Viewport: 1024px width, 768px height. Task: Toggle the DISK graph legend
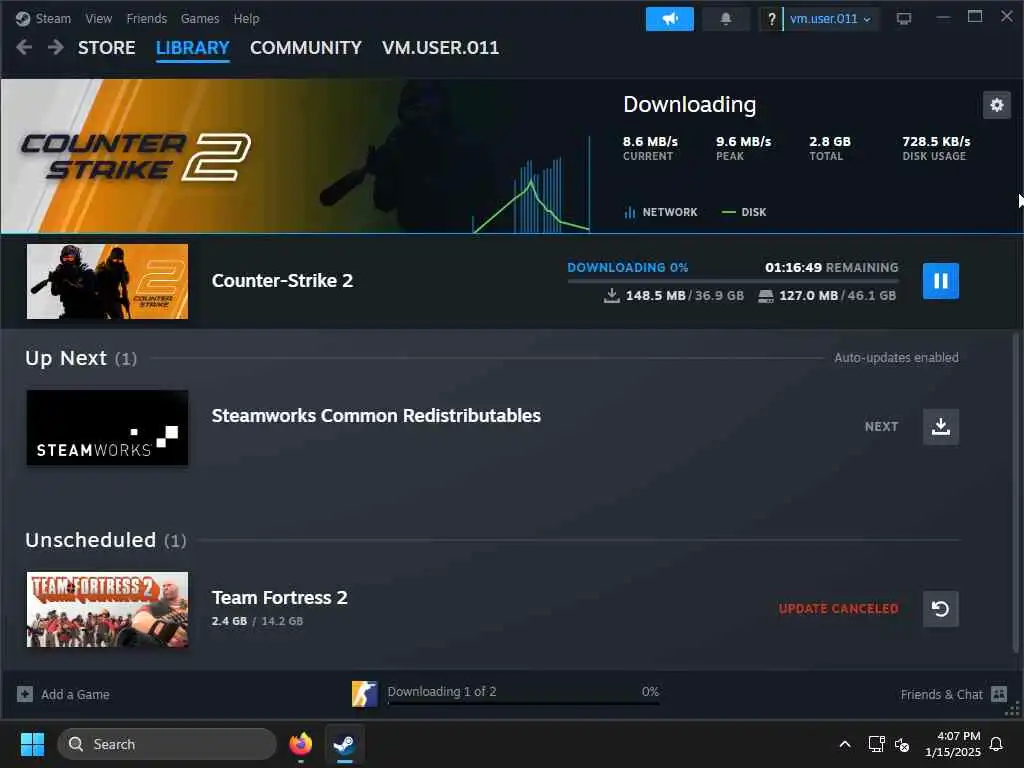pos(744,212)
